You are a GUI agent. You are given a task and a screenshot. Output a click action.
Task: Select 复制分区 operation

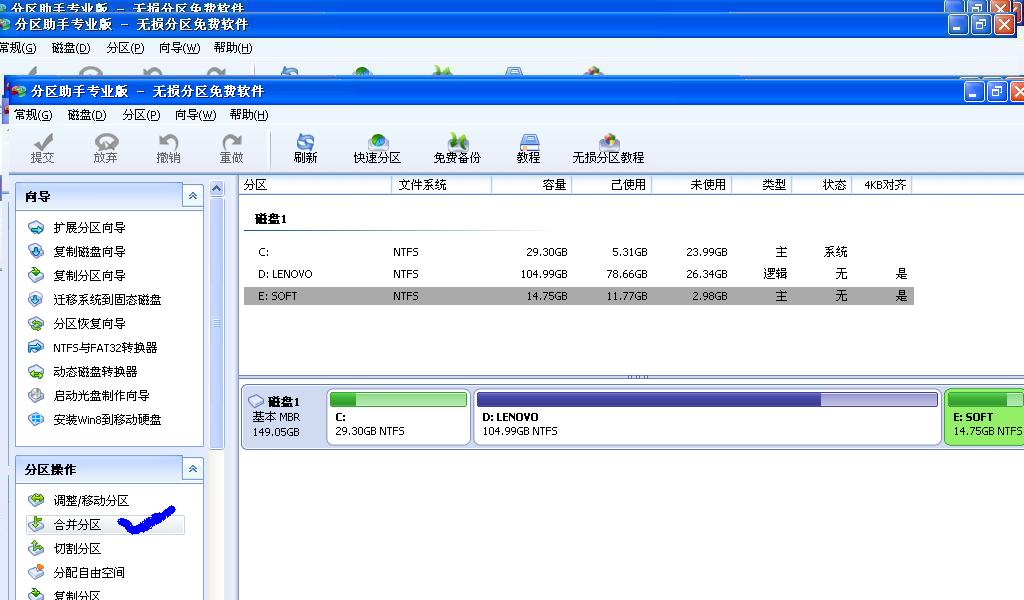[x=64, y=595]
